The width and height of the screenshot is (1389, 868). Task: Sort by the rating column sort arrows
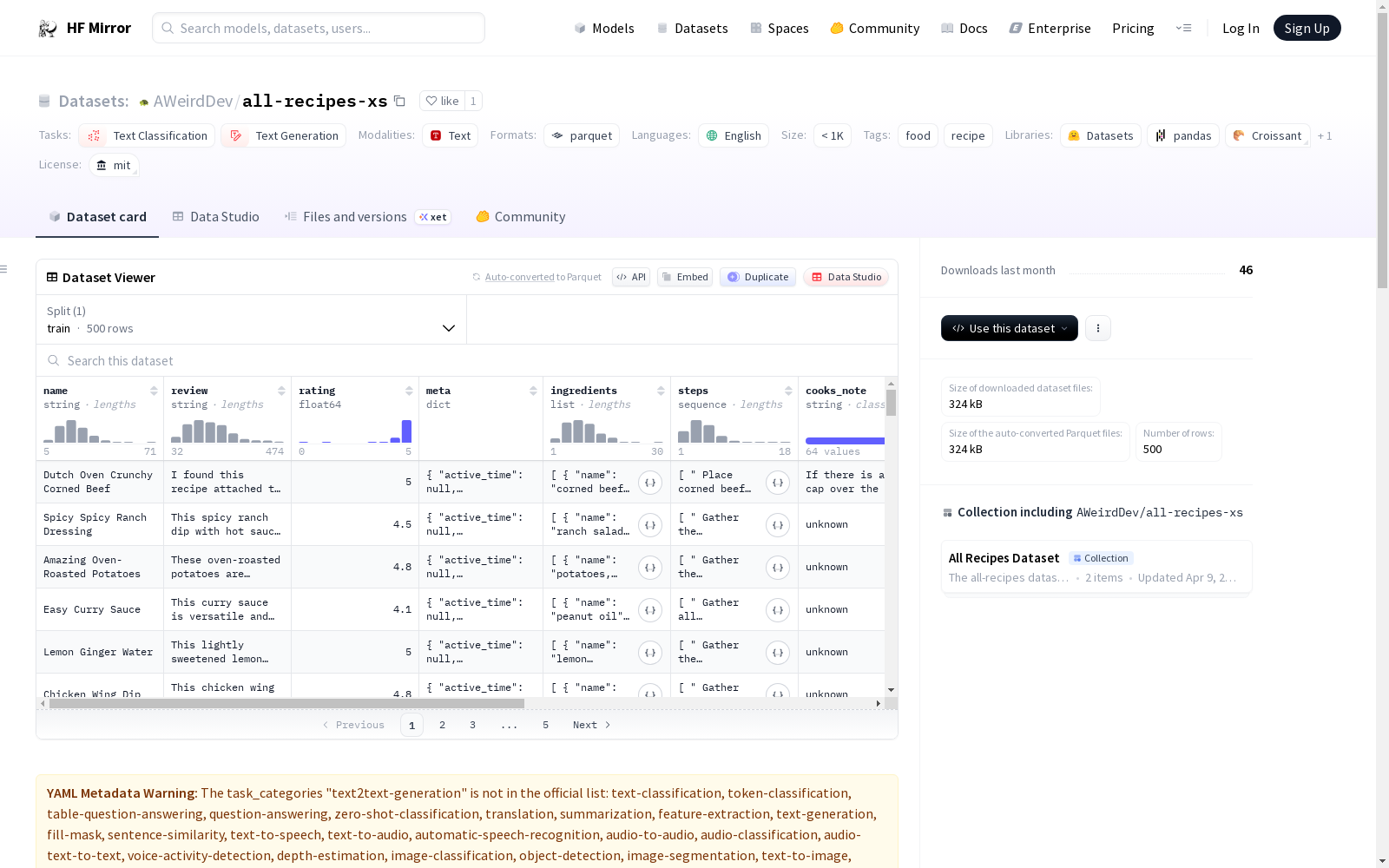click(409, 391)
